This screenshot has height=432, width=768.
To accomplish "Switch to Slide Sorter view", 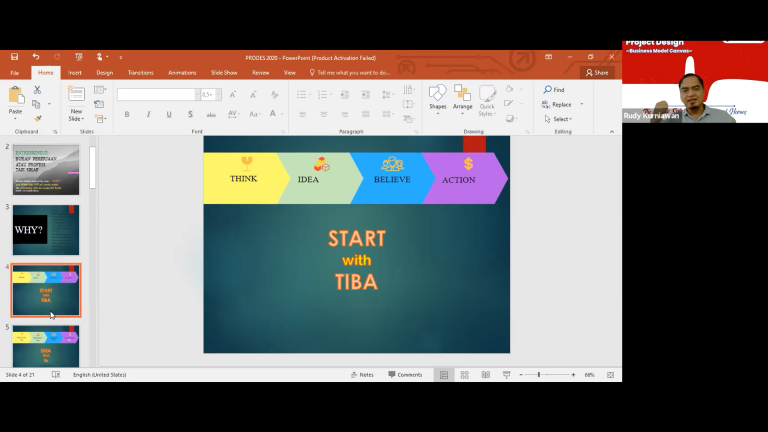I will (464, 375).
